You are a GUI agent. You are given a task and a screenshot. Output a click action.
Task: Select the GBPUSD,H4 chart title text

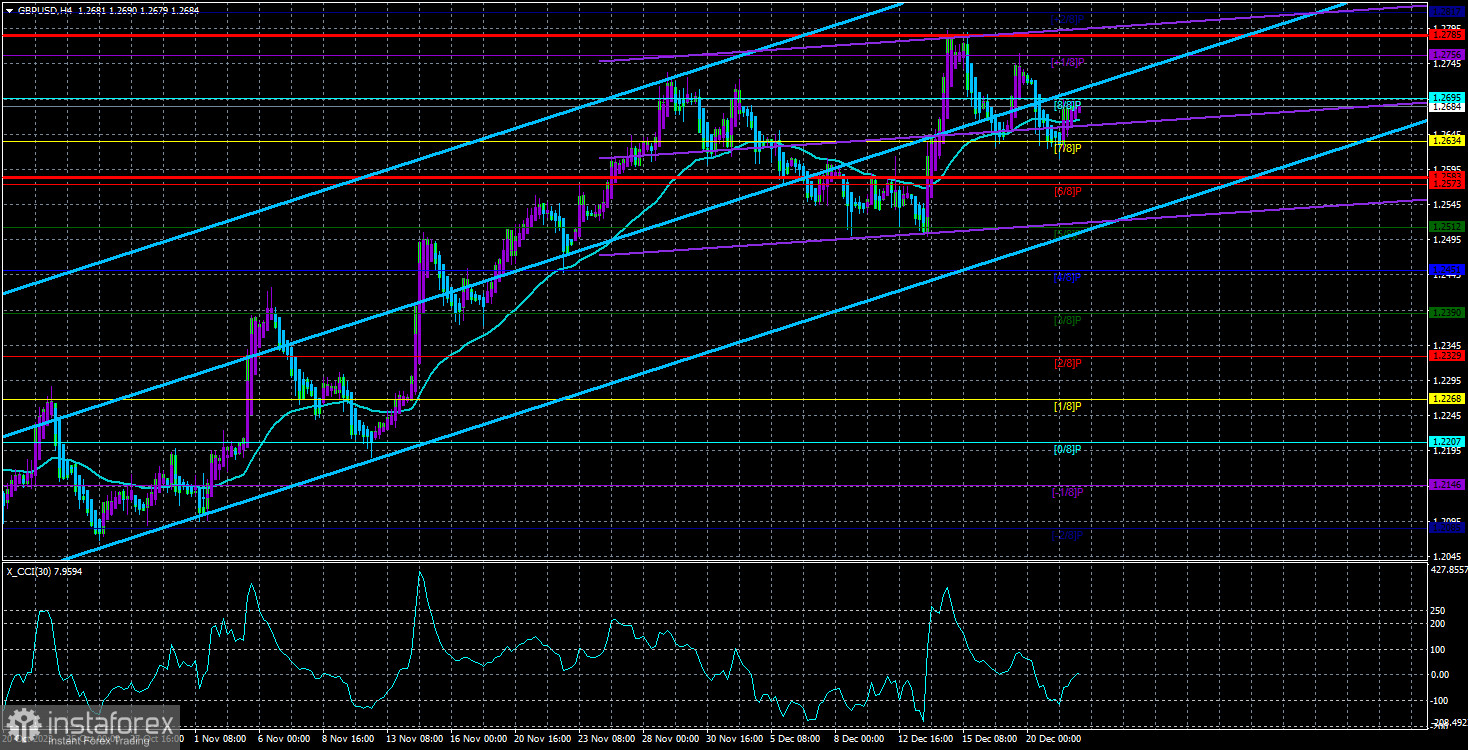click(45, 9)
